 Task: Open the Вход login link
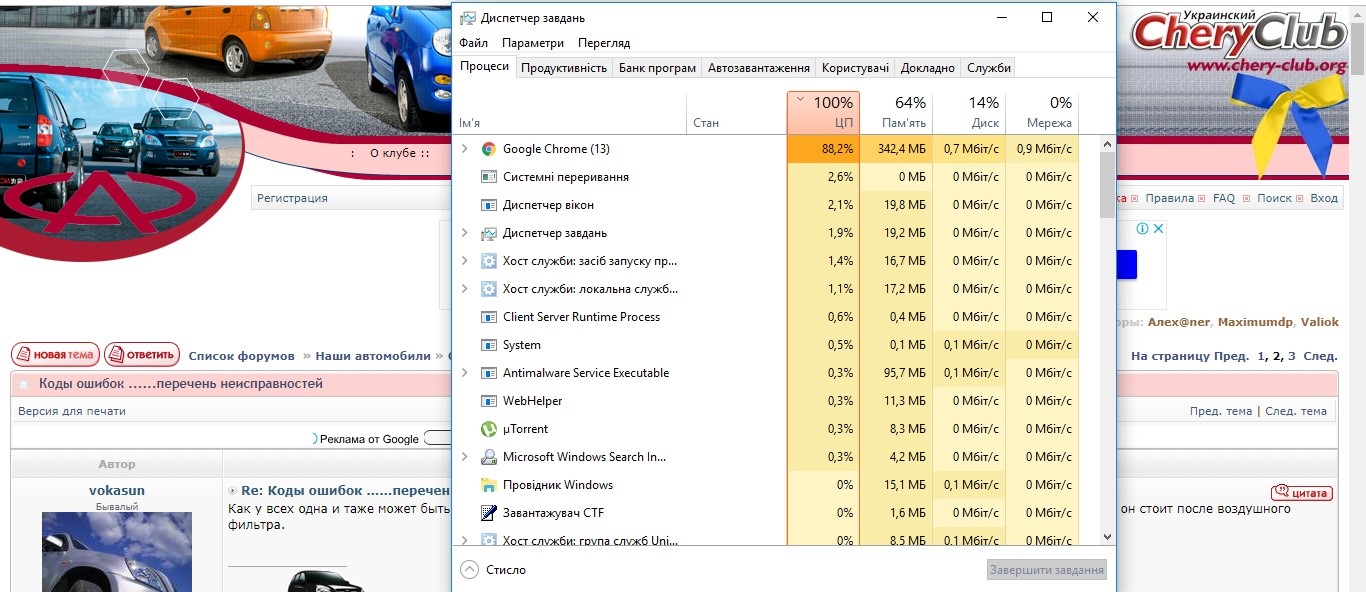[1324, 198]
